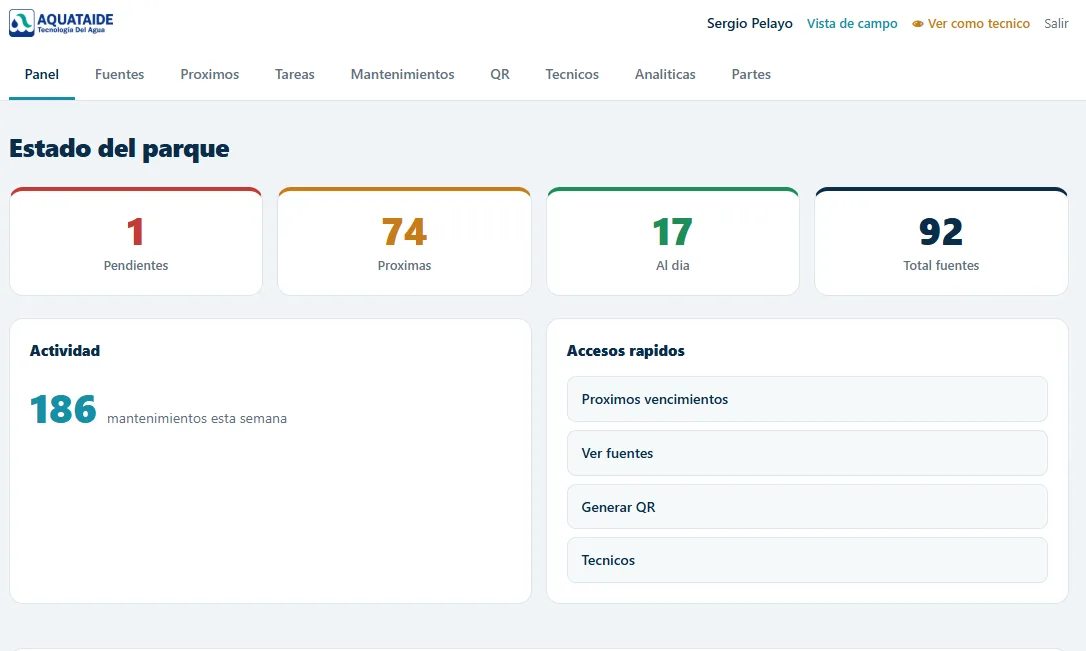Open the Tareas tab
Image resolution: width=1086 pixels, height=651 pixels.
(294, 74)
